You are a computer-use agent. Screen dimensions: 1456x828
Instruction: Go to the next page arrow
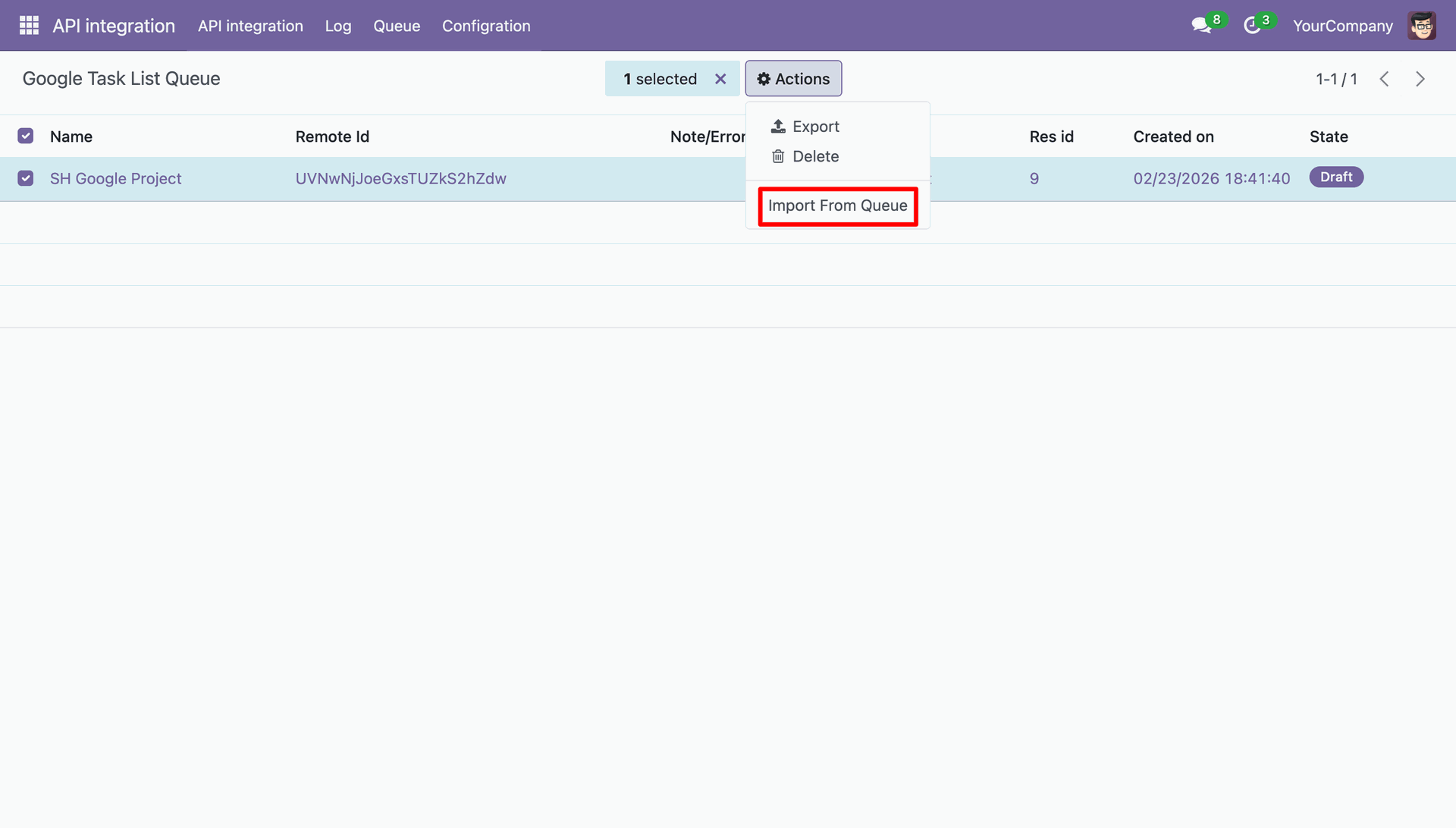click(x=1420, y=79)
